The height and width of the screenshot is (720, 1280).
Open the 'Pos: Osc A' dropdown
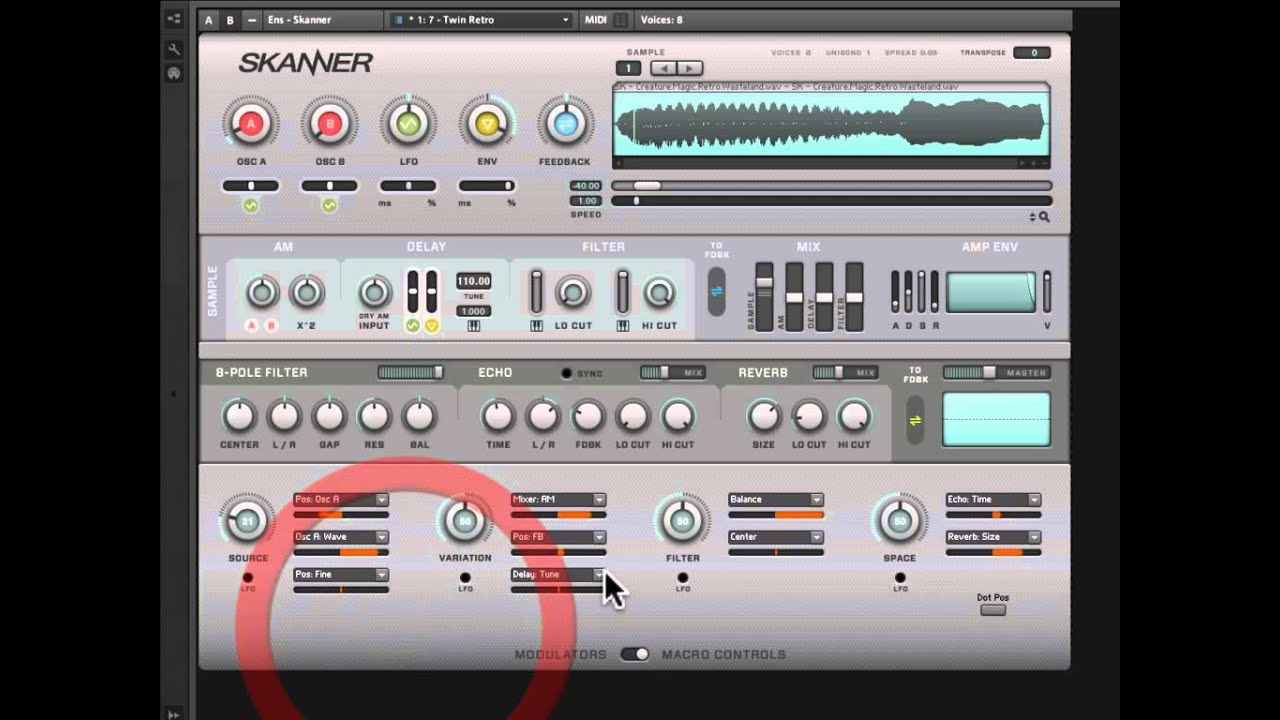(341, 499)
